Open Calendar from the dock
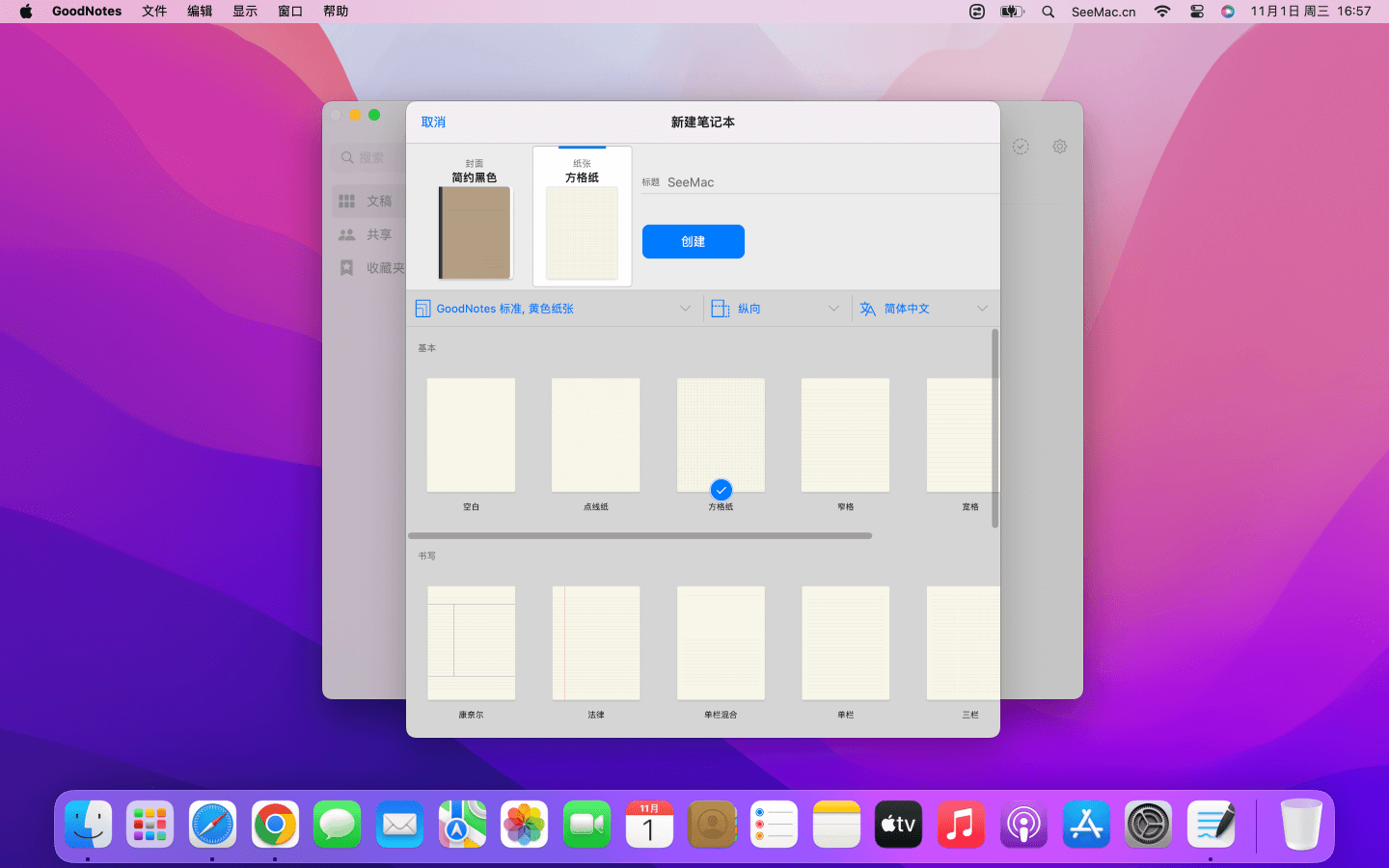This screenshot has height=868, width=1389. point(649,825)
